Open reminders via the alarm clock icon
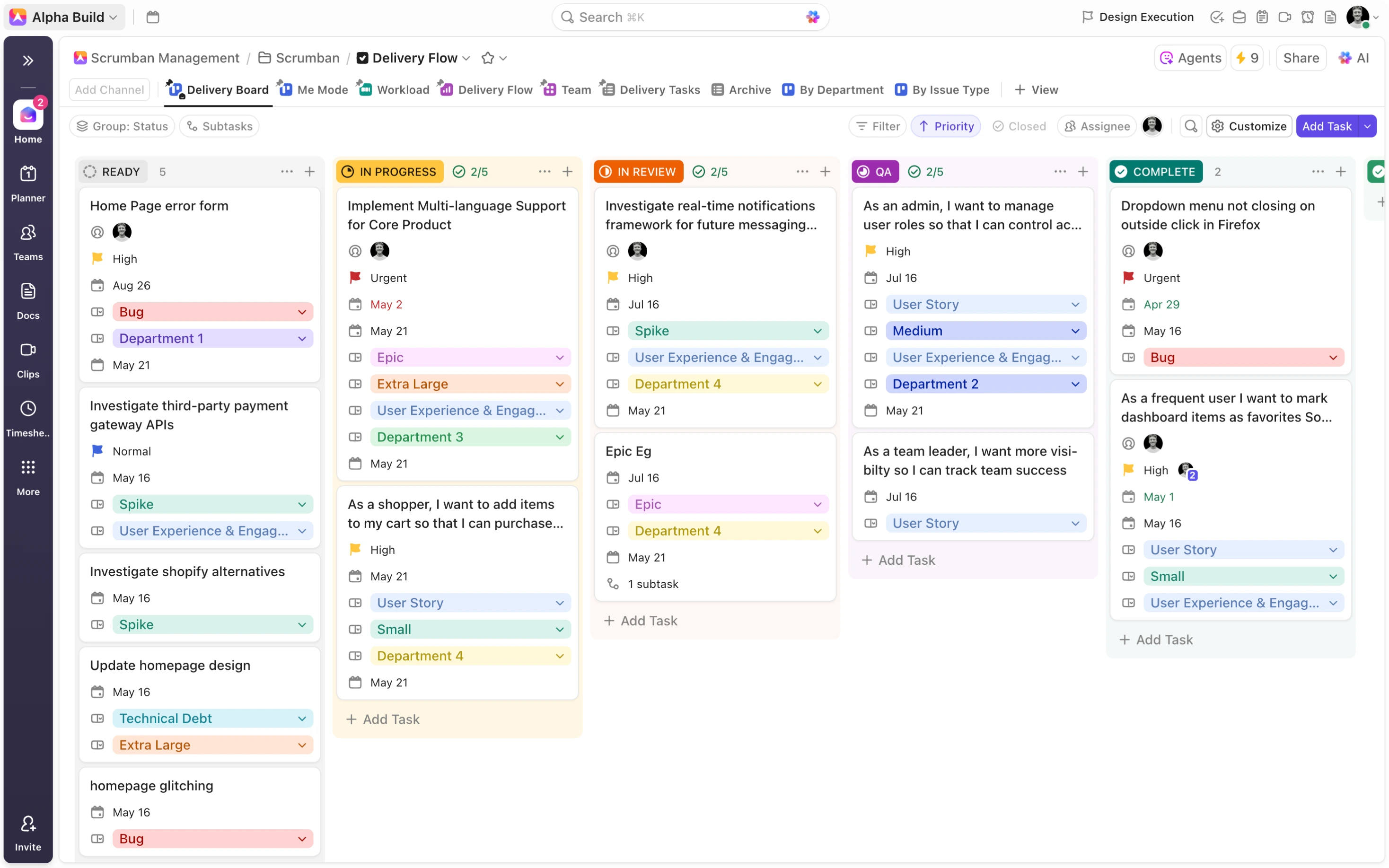Viewport: 1389px width, 868px height. pos(1308,17)
